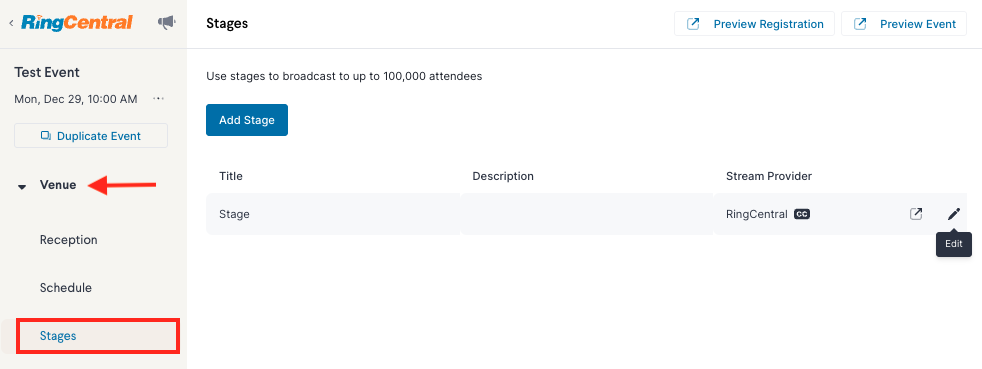Click the external-link icon in Preview Registration
982x369 pixels.
(693, 24)
